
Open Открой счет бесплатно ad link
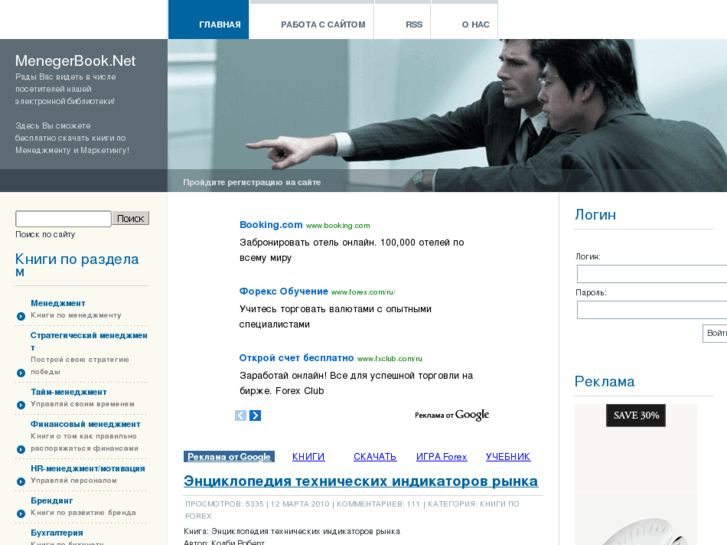296,358
